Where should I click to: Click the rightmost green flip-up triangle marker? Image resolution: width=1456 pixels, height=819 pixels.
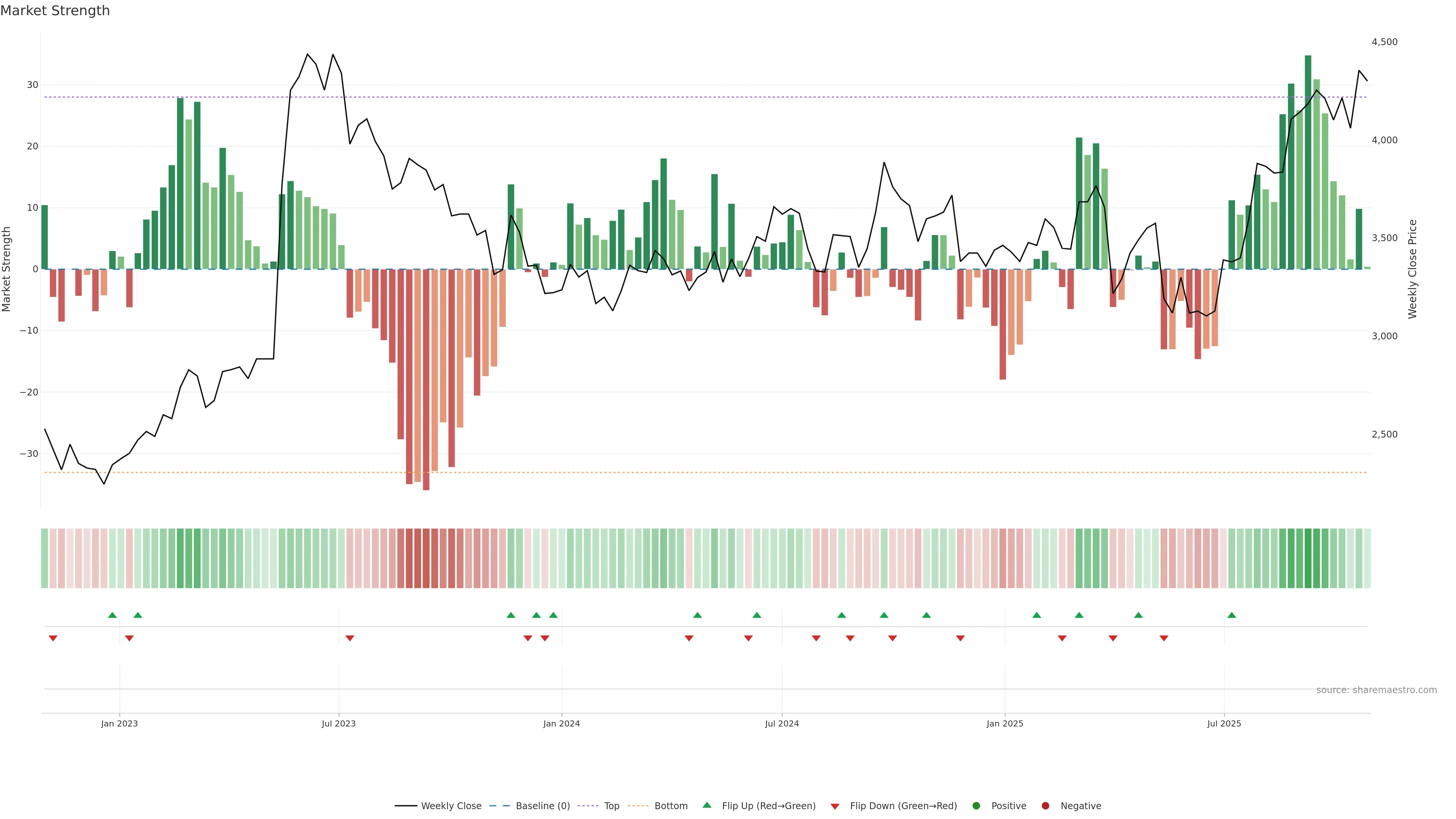click(x=1232, y=615)
